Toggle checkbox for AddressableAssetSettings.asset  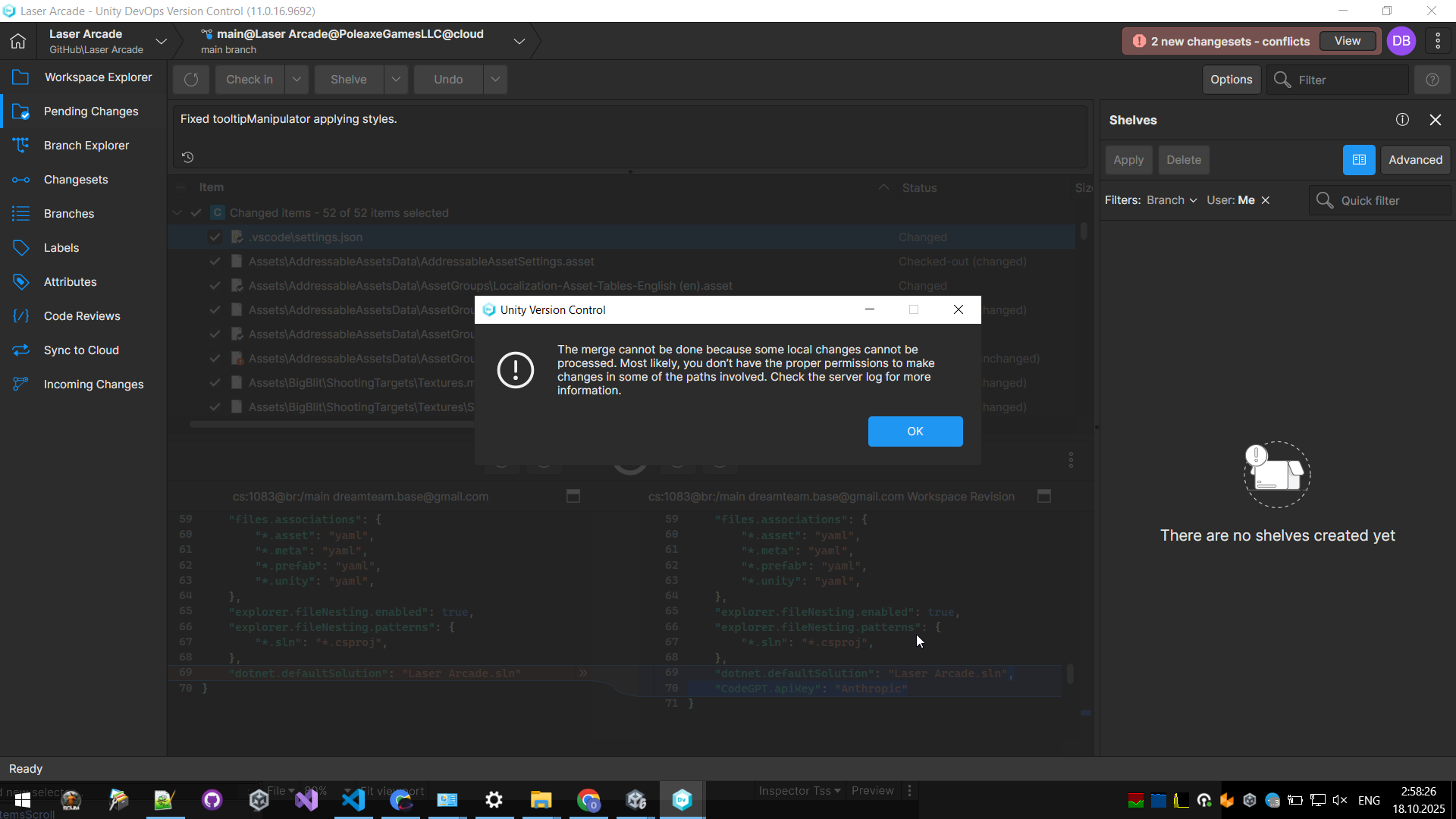(215, 262)
